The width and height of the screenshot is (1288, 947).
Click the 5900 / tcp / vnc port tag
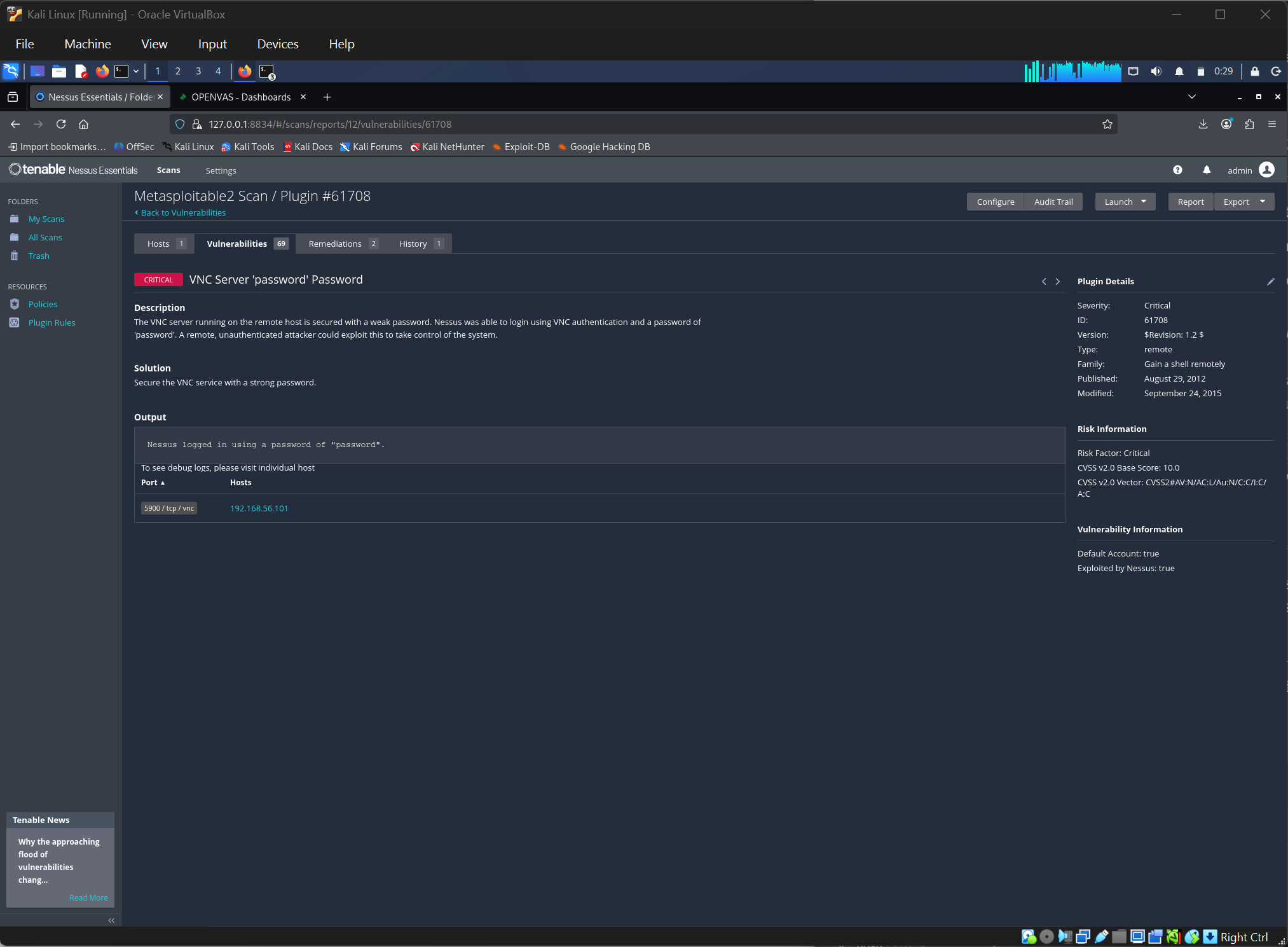(x=169, y=508)
